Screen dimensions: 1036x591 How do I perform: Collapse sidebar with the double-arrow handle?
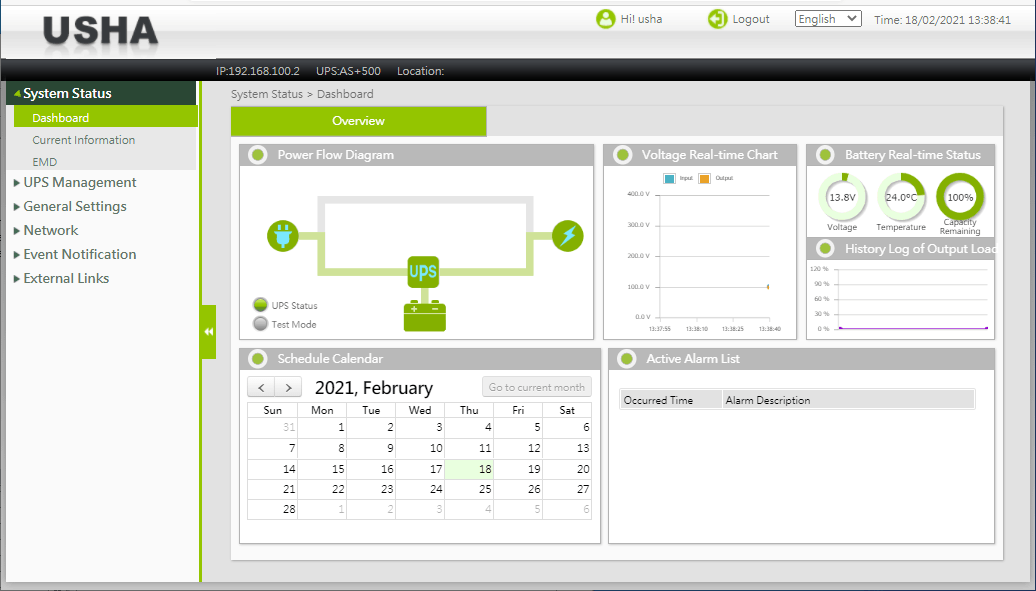[x=208, y=332]
